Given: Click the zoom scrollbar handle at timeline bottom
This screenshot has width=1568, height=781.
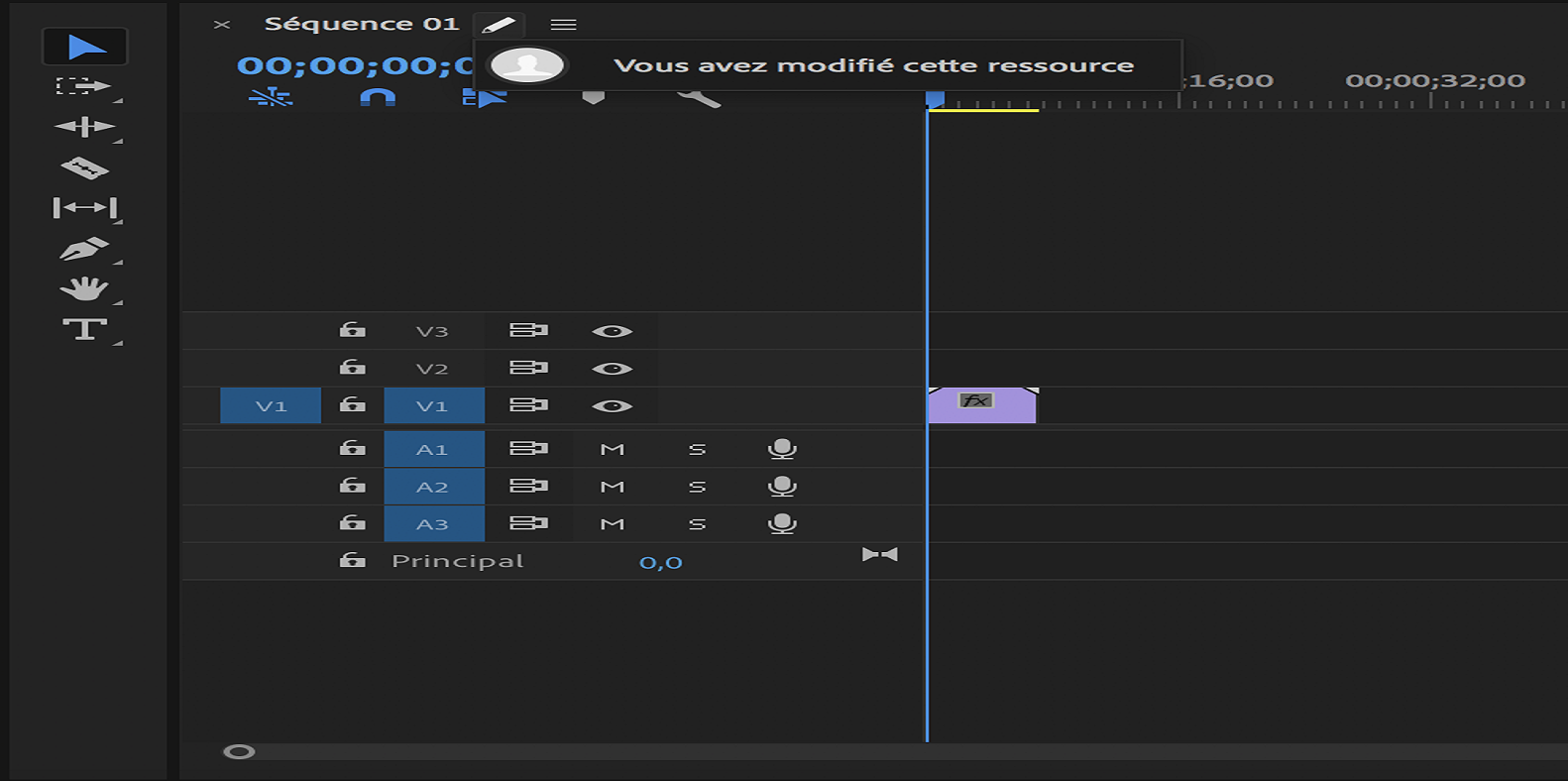Looking at the screenshot, I should [x=239, y=752].
